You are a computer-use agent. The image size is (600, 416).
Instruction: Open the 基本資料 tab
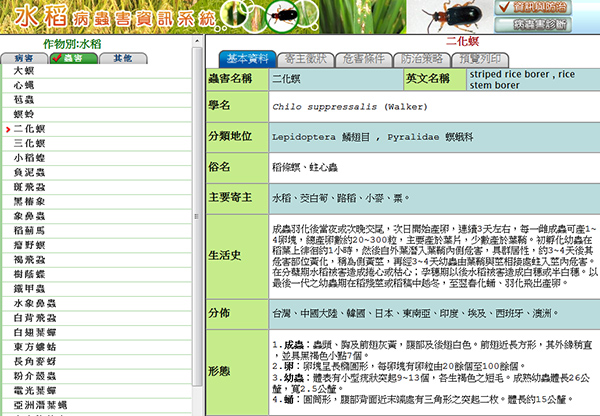click(248, 59)
